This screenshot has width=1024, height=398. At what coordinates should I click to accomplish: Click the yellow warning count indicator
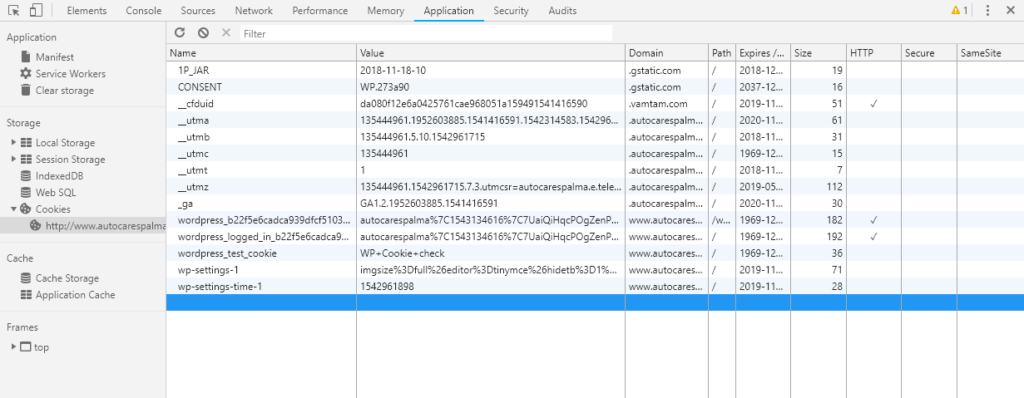pos(959,10)
